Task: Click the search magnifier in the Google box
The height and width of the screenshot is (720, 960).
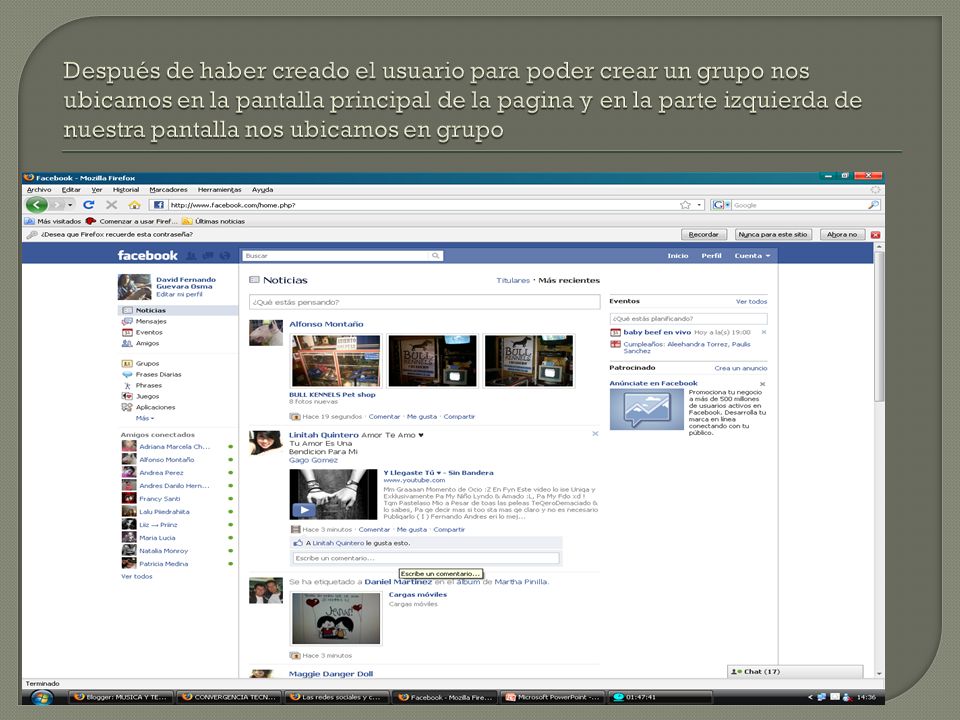Action: pyautogui.click(x=874, y=205)
